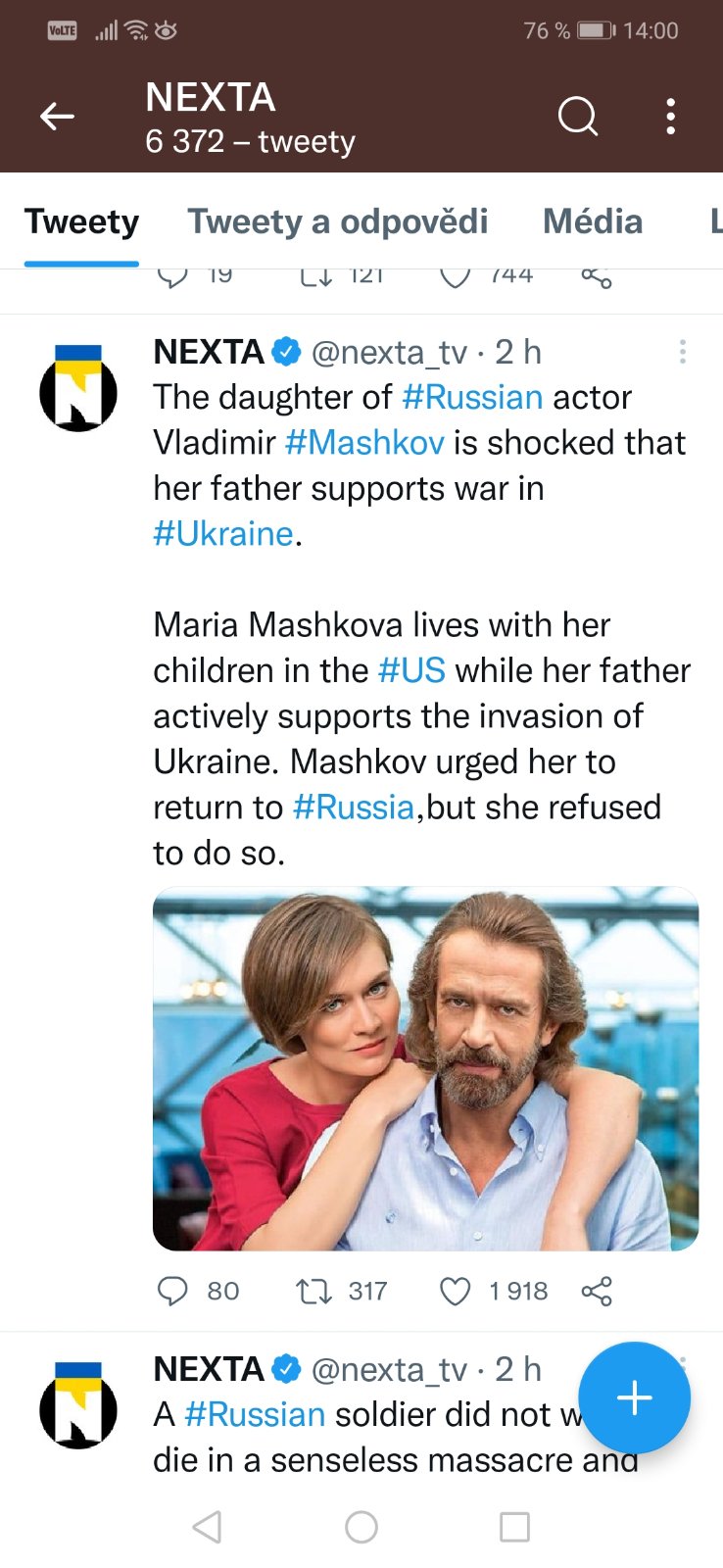Switch to the Tweety a odpovědi tab
Viewport: 723px width, 1568px height.
338,221
